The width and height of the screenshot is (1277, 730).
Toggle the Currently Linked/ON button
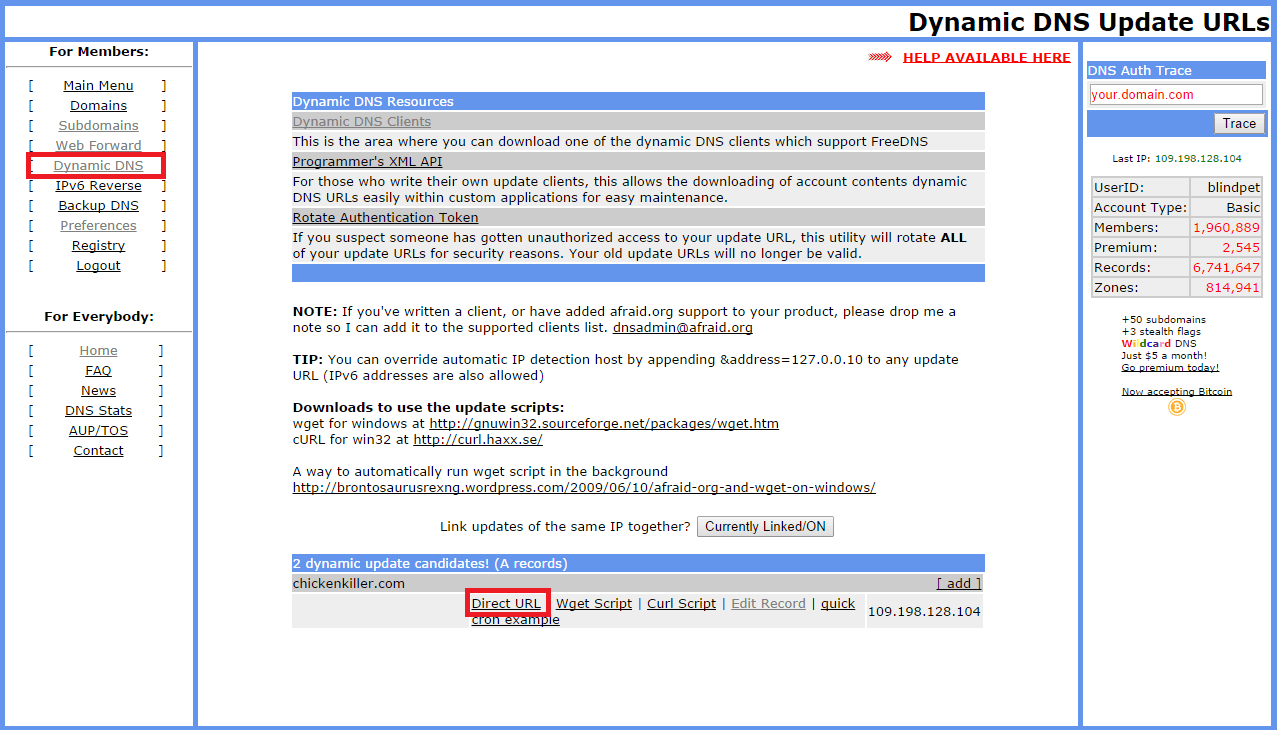point(765,526)
